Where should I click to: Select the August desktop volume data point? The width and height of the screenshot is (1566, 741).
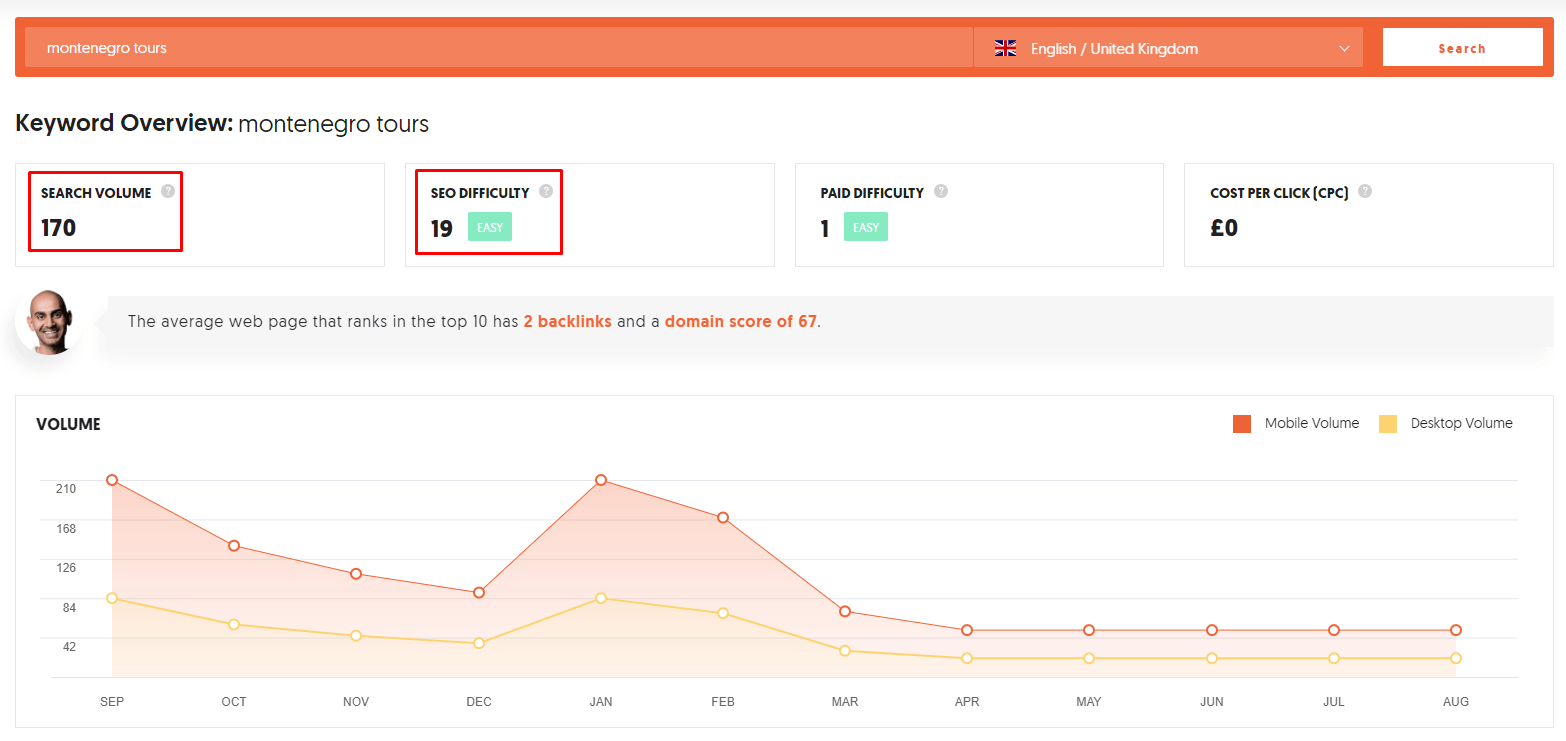coord(1456,658)
